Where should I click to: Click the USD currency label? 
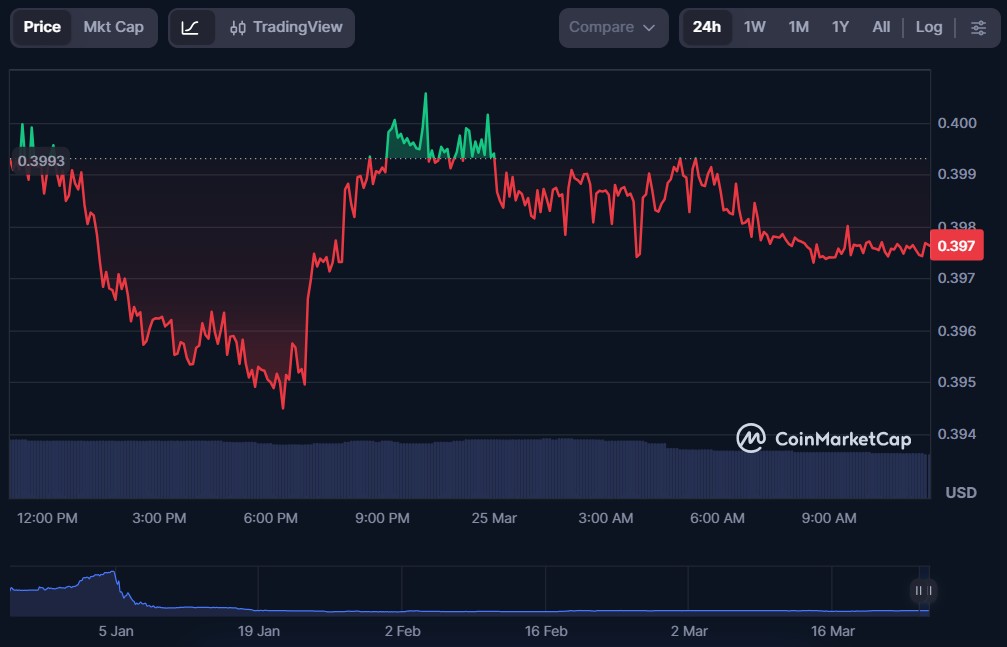point(961,492)
